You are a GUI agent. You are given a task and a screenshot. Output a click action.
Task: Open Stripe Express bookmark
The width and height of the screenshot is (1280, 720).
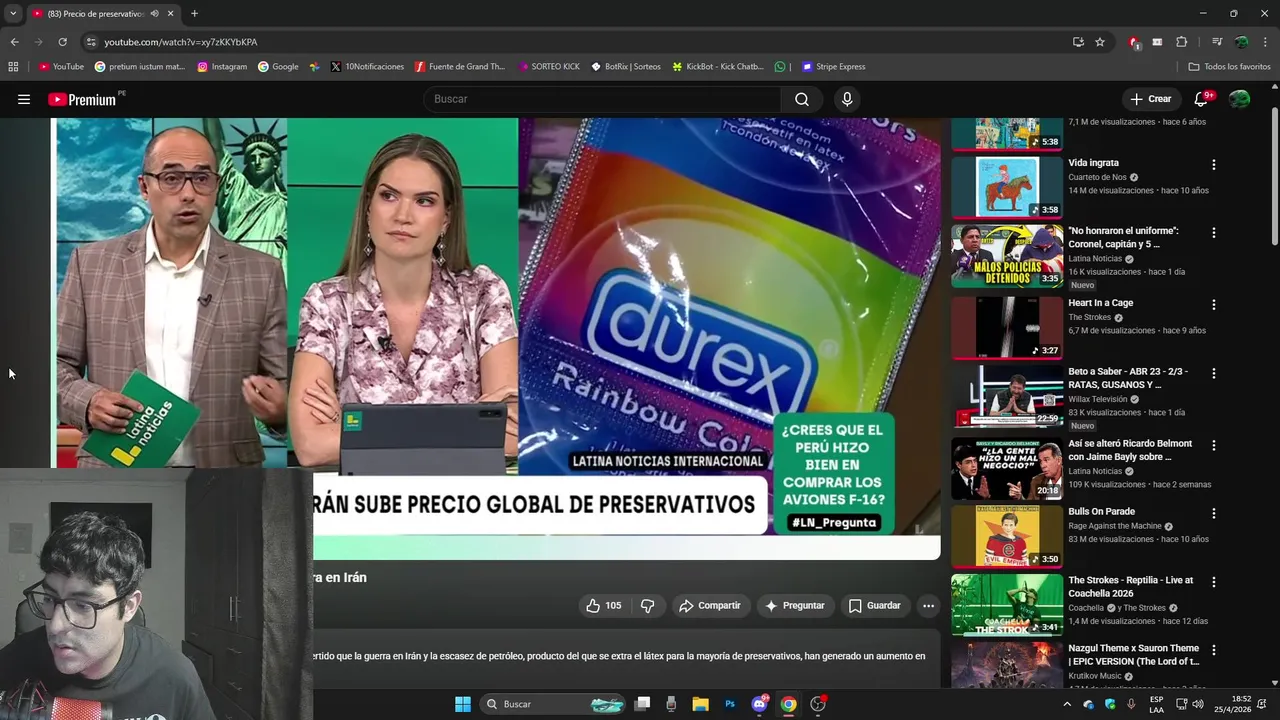tap(834, 67)
